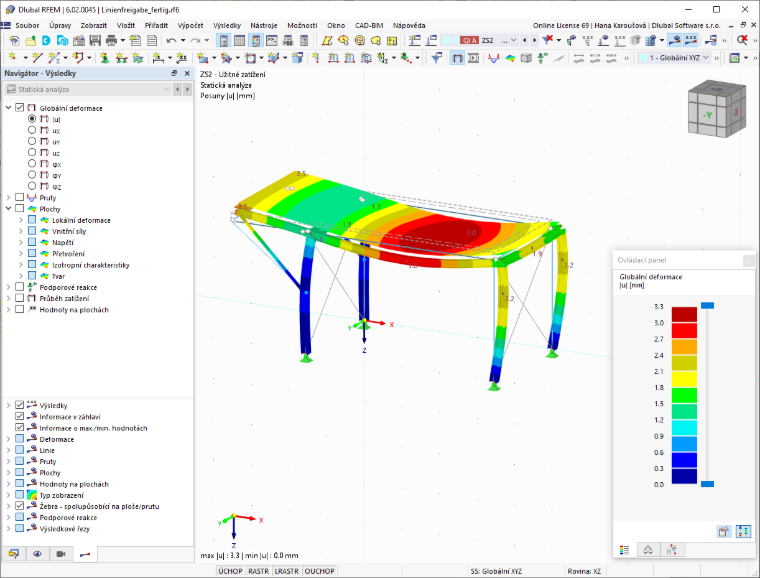
Task: Click the Show deformation toolbar icon
Action: tap(457, 58)
